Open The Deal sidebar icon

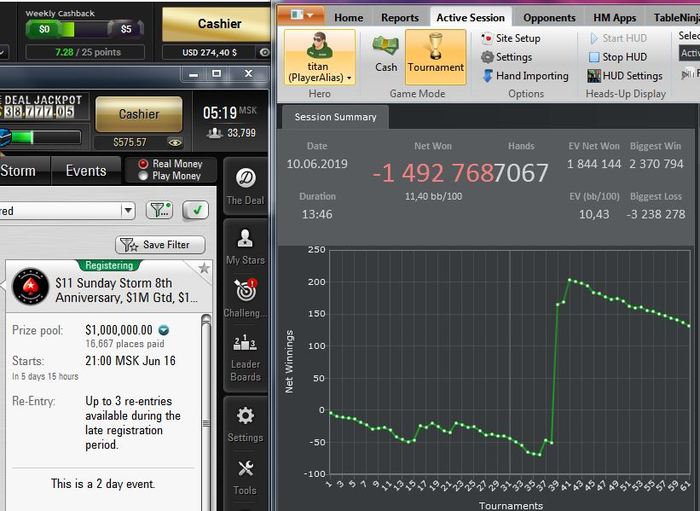[245, 186]
